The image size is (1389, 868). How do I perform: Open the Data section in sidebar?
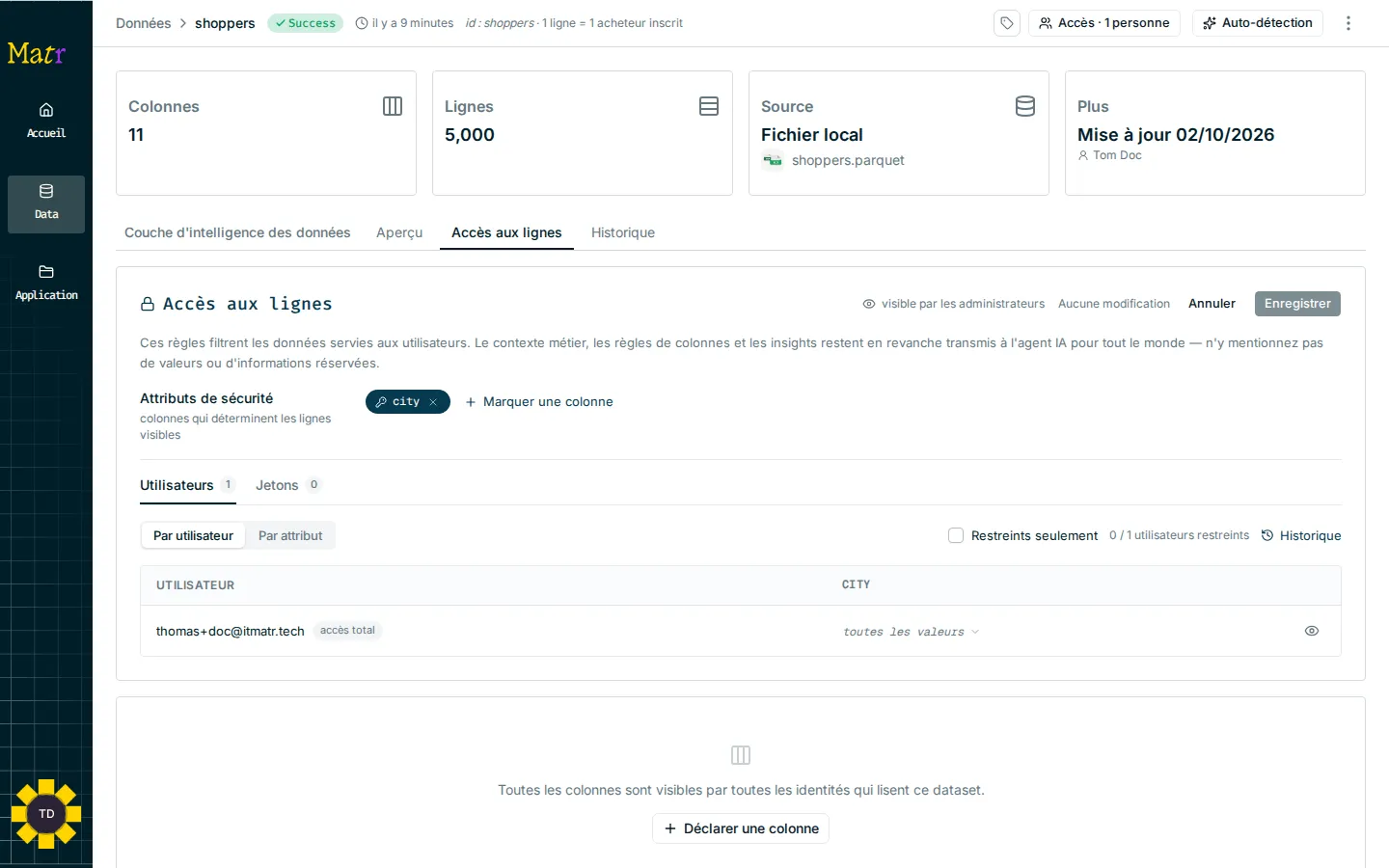click(x=46, y=203)
